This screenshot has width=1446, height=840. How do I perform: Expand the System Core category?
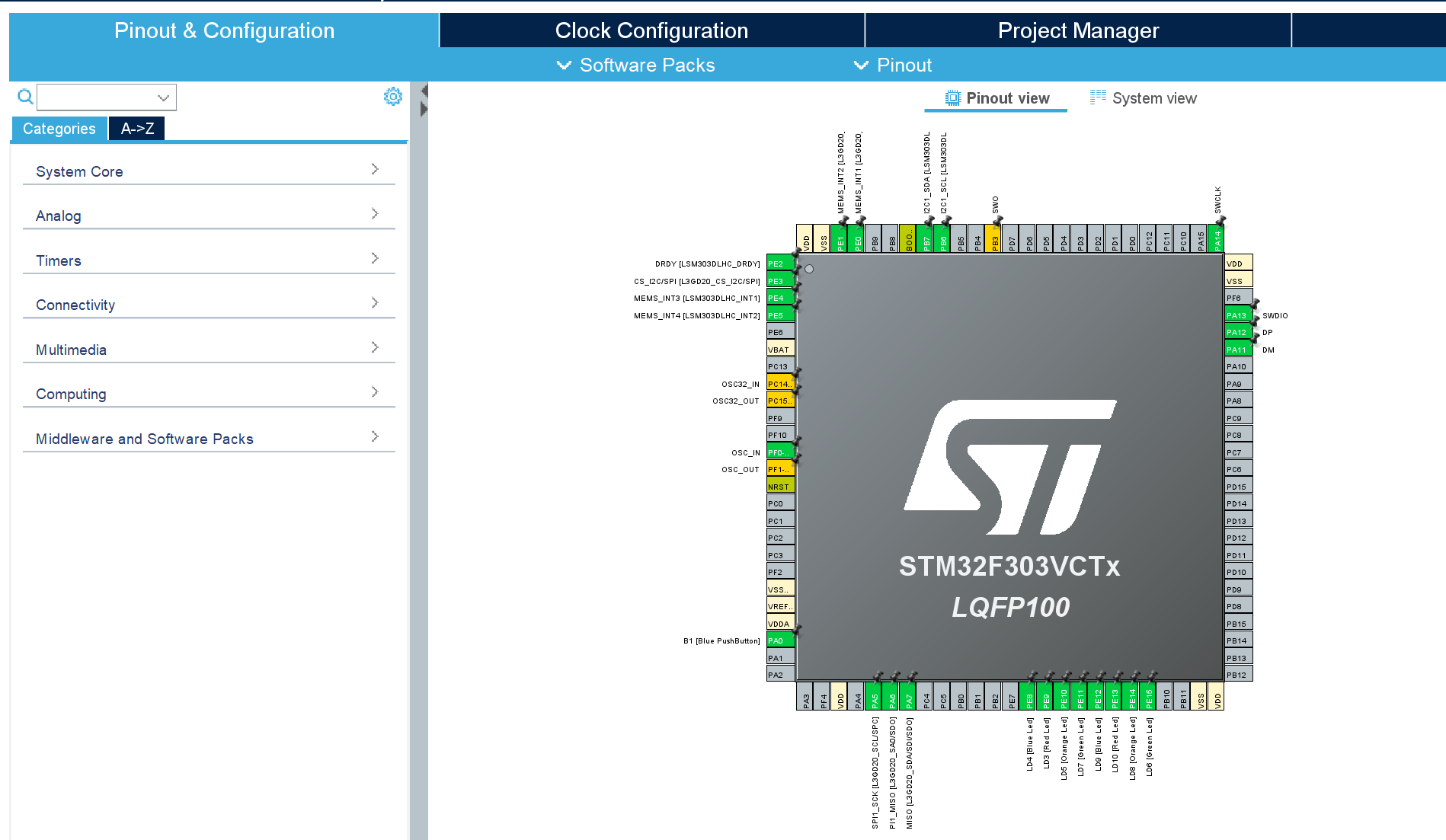coord(209,171)
